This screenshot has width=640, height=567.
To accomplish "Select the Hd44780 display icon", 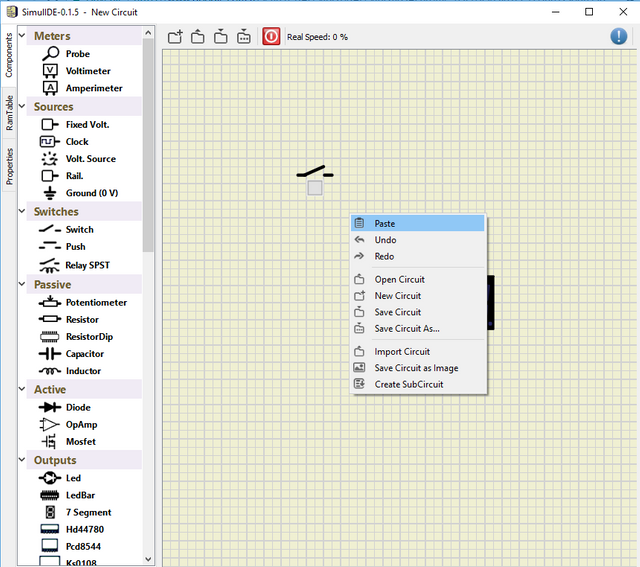I will pyautogui.click(x=49, y=529).
